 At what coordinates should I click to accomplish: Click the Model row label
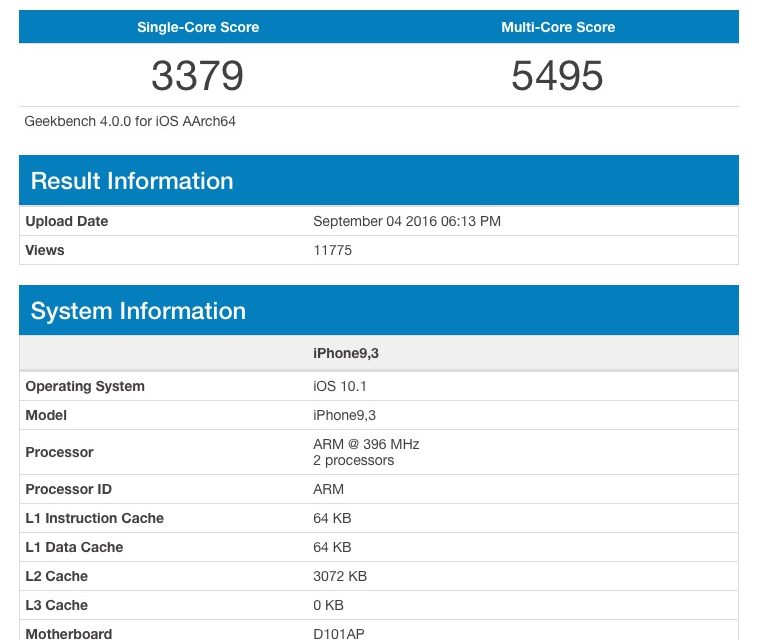coord(46,415)
